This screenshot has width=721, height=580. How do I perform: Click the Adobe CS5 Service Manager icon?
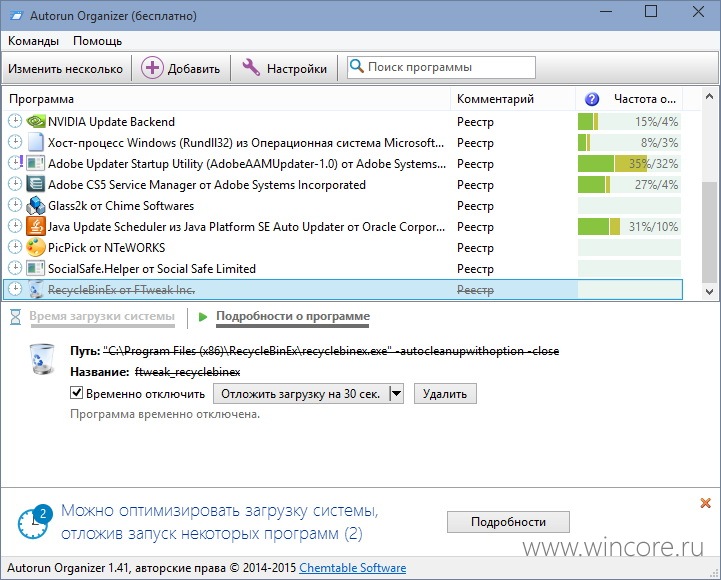click(35, 184)
